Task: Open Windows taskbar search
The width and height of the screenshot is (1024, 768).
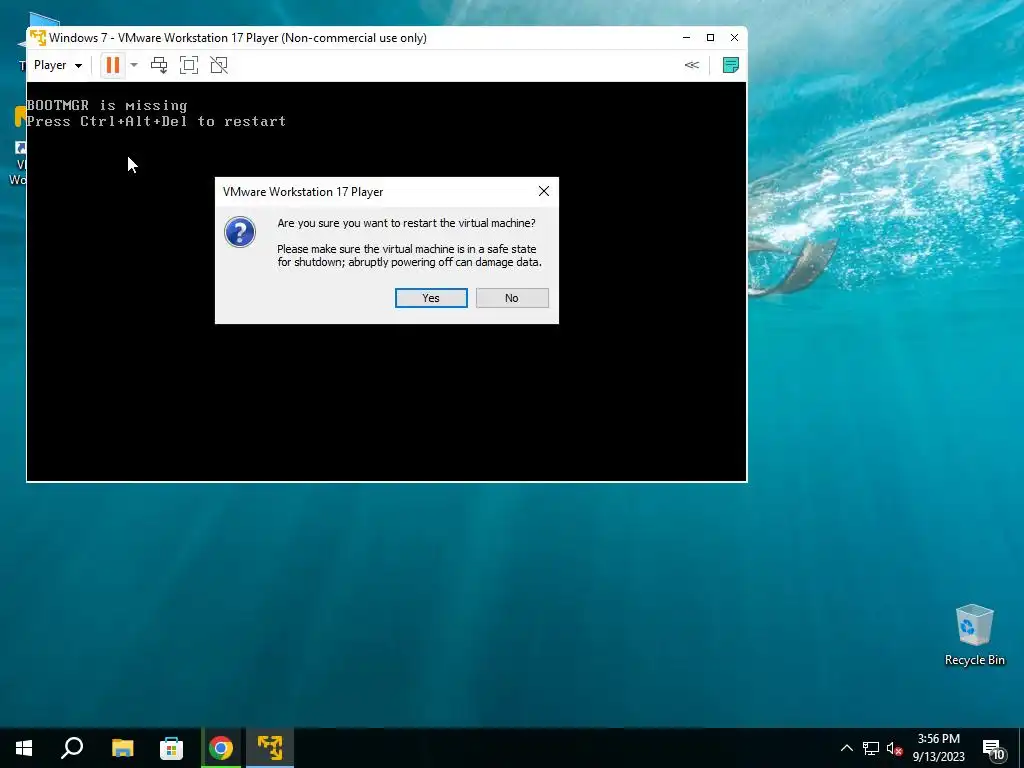Action: 72,748
